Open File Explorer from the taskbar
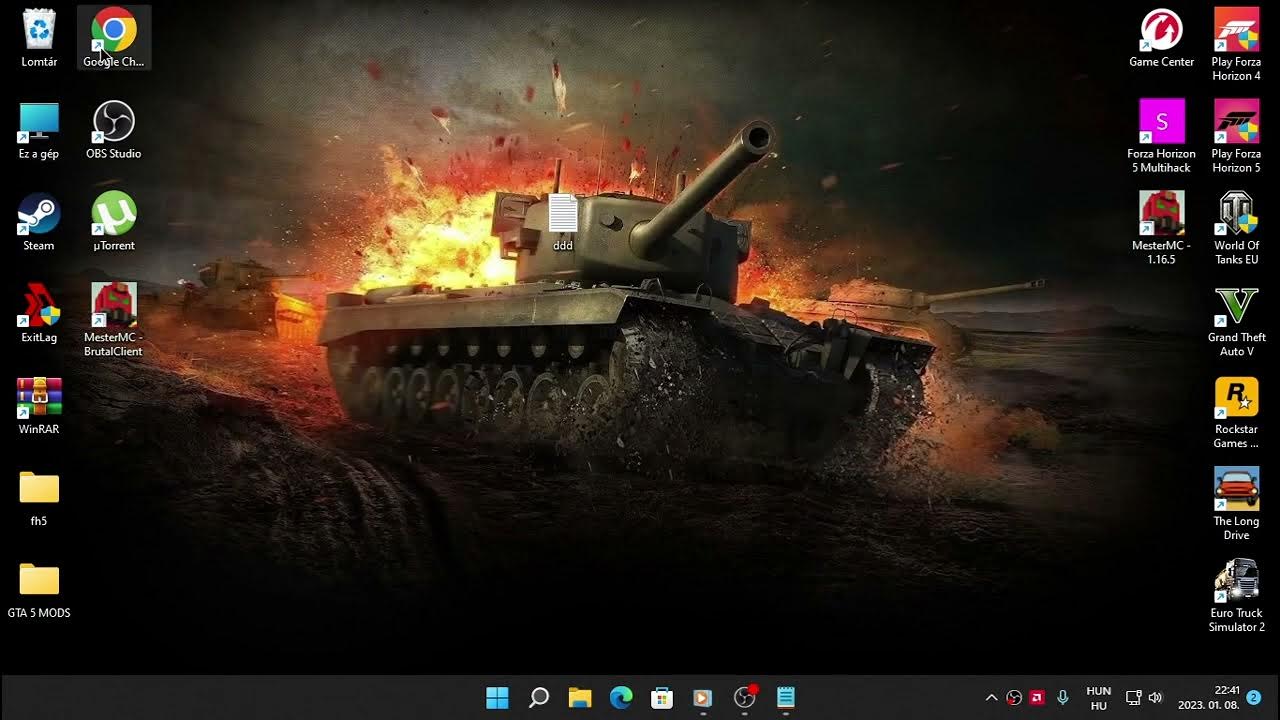 (x=580, y=698)
